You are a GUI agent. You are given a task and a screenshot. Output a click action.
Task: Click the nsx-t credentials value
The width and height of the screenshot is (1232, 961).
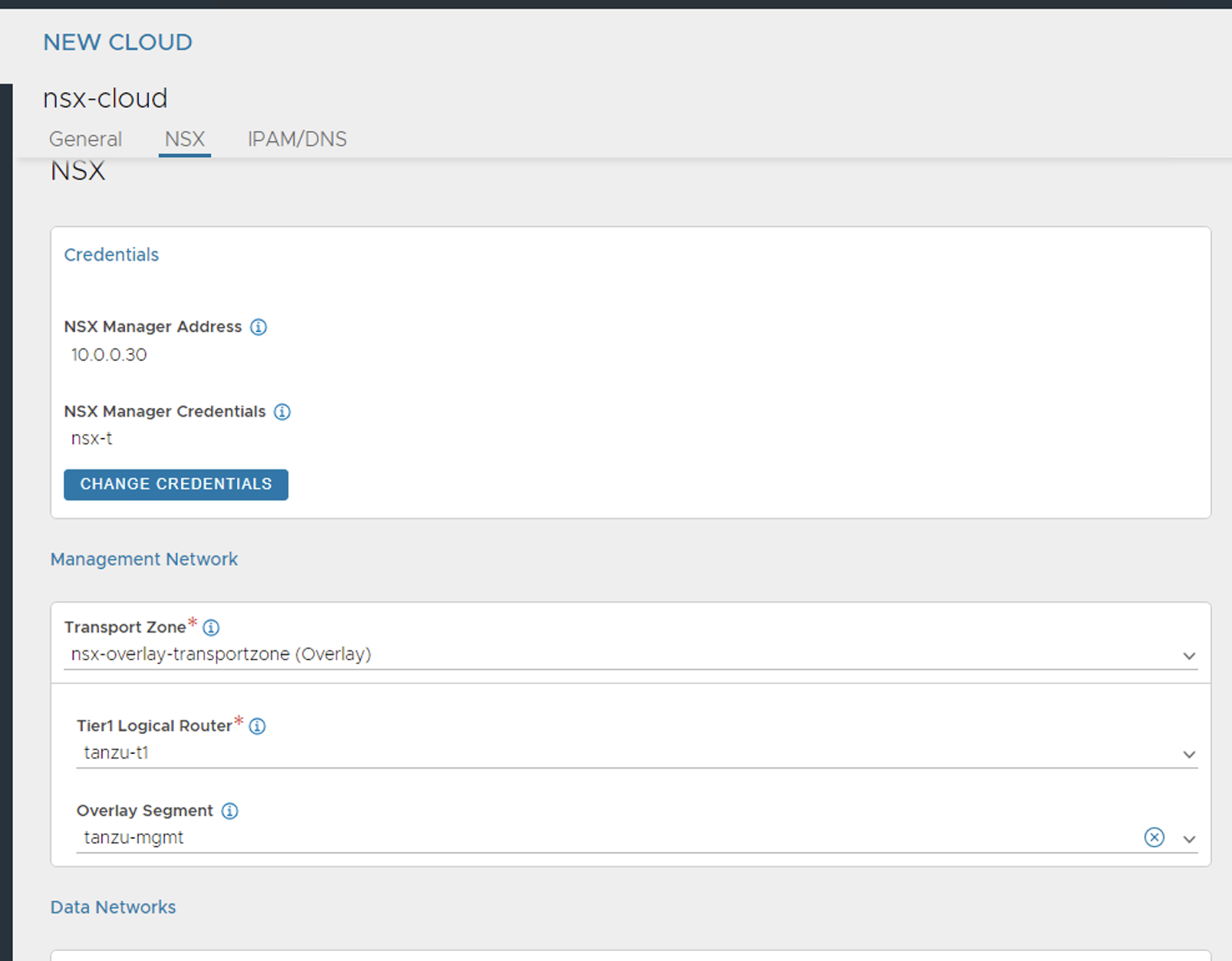(x=92, y=439)
